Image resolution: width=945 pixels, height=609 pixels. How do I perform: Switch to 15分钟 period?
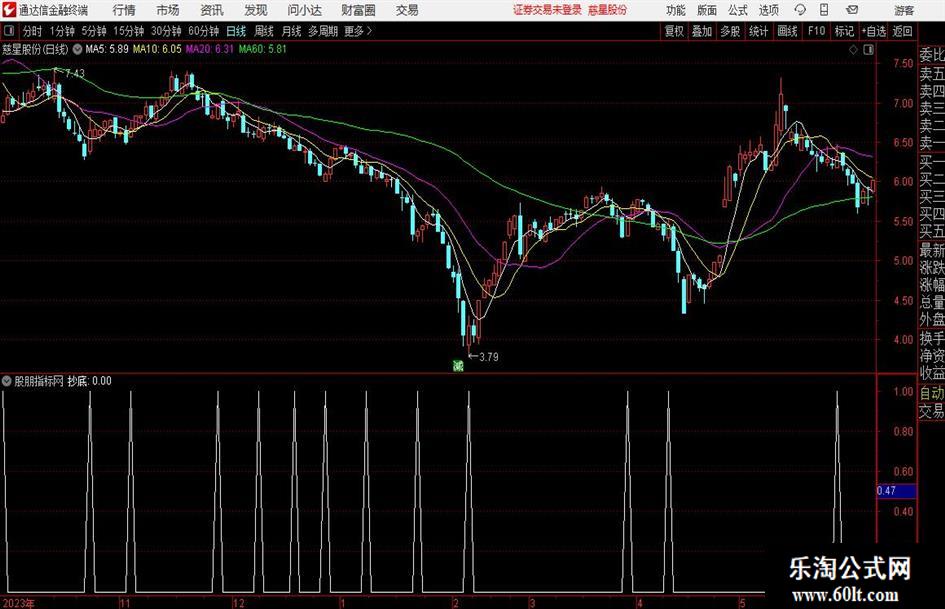[x=128, y=31]
